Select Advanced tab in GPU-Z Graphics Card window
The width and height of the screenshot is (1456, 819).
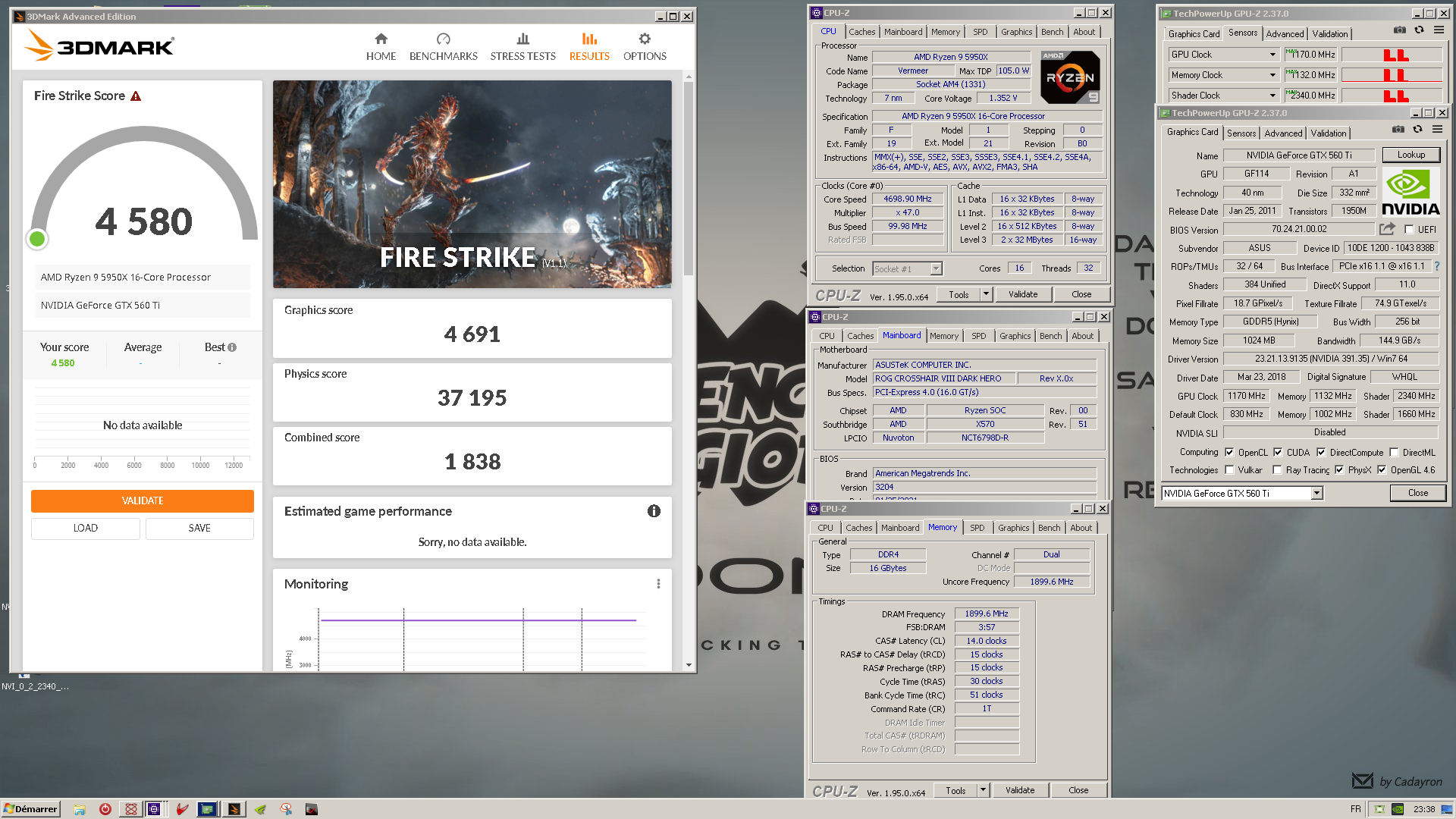click(x=1283, y=133)
